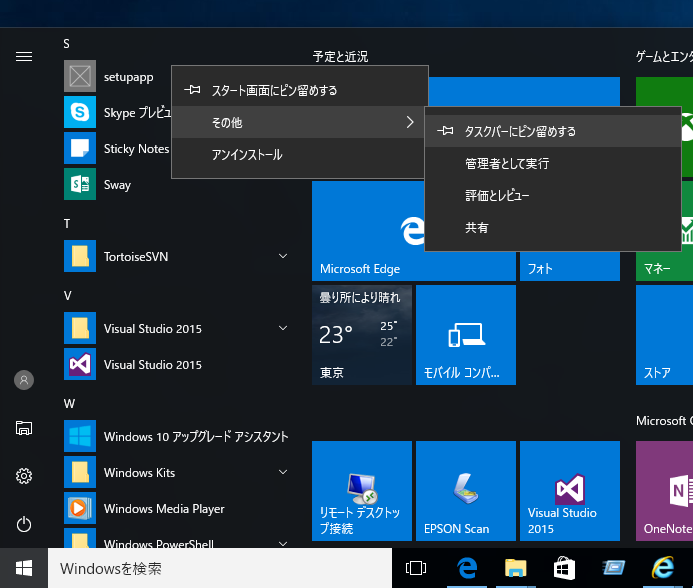
Task: Click the TortoiseSVN folder icon
Action: (x=80, y=256)
